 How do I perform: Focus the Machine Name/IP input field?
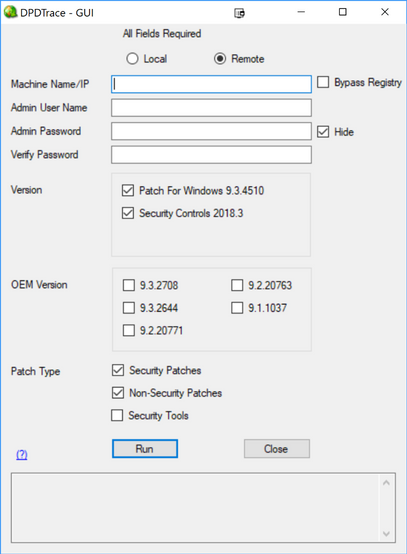[211, 84]
